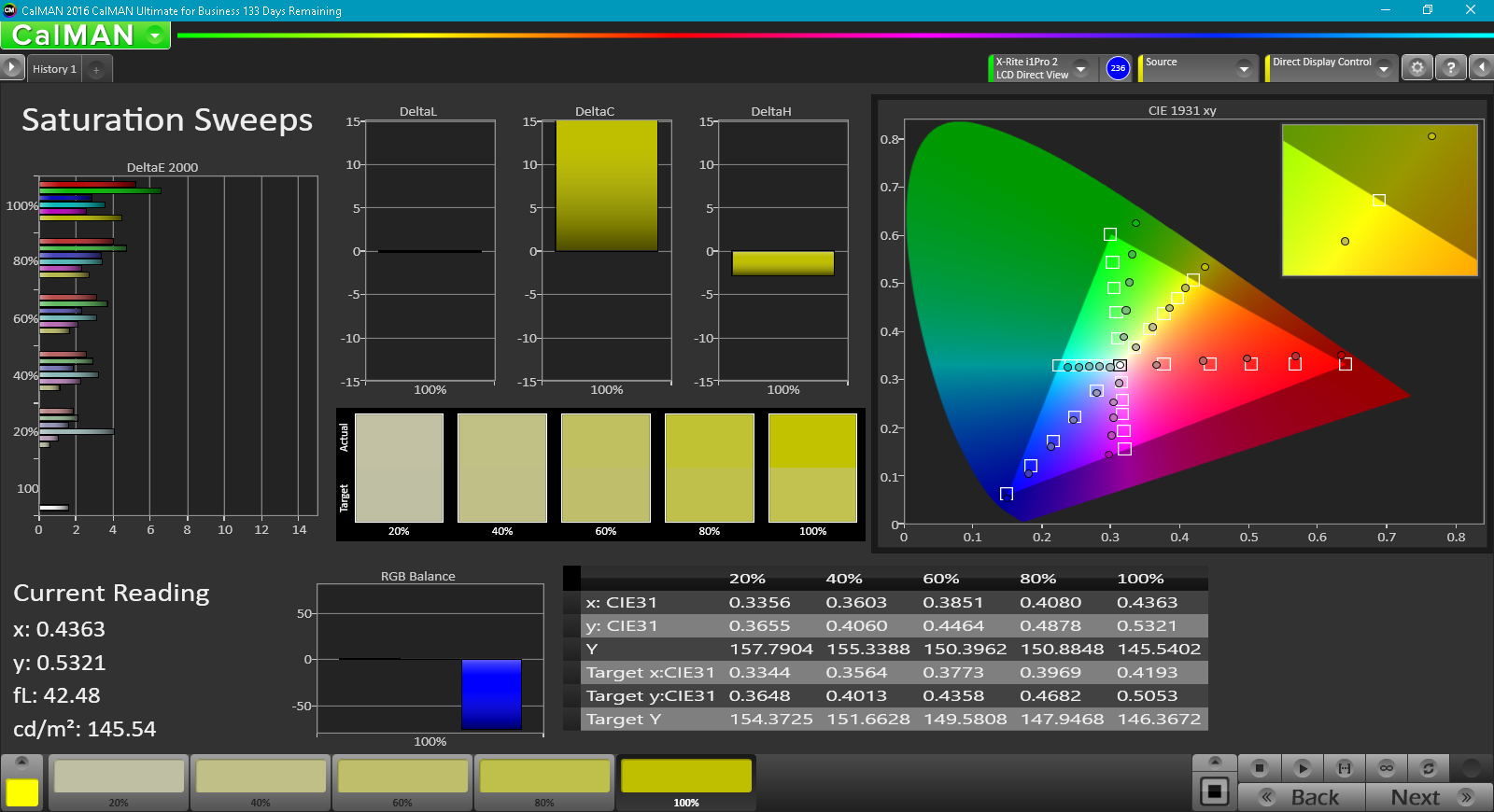Click the refresh arrows icon
1494x812 pixels.
point(1428,768)
